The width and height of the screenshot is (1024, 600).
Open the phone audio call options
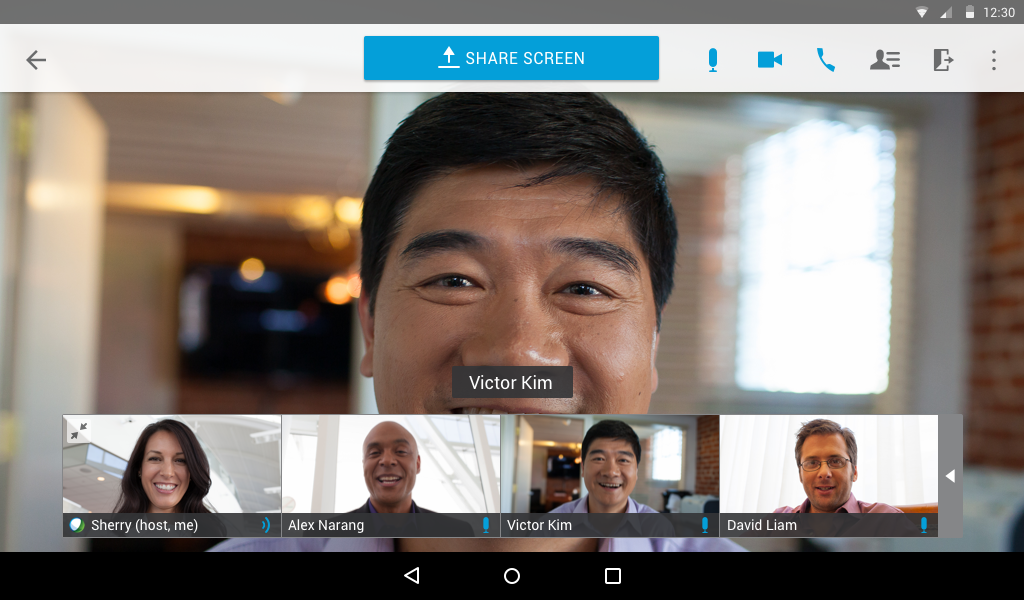coord(825,60)
